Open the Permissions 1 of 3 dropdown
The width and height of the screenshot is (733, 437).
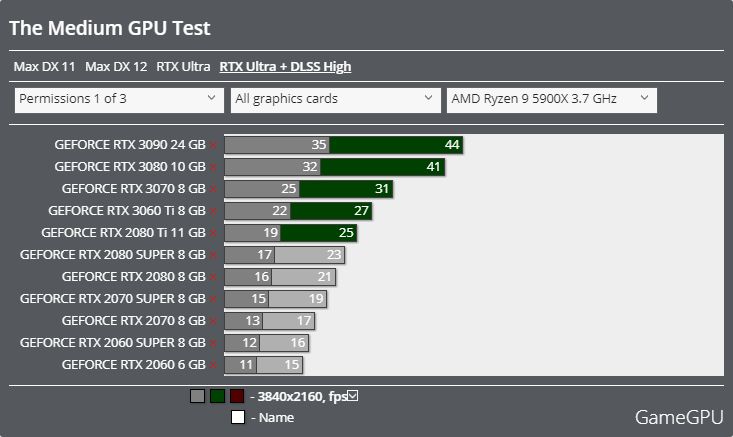point(119,99)
